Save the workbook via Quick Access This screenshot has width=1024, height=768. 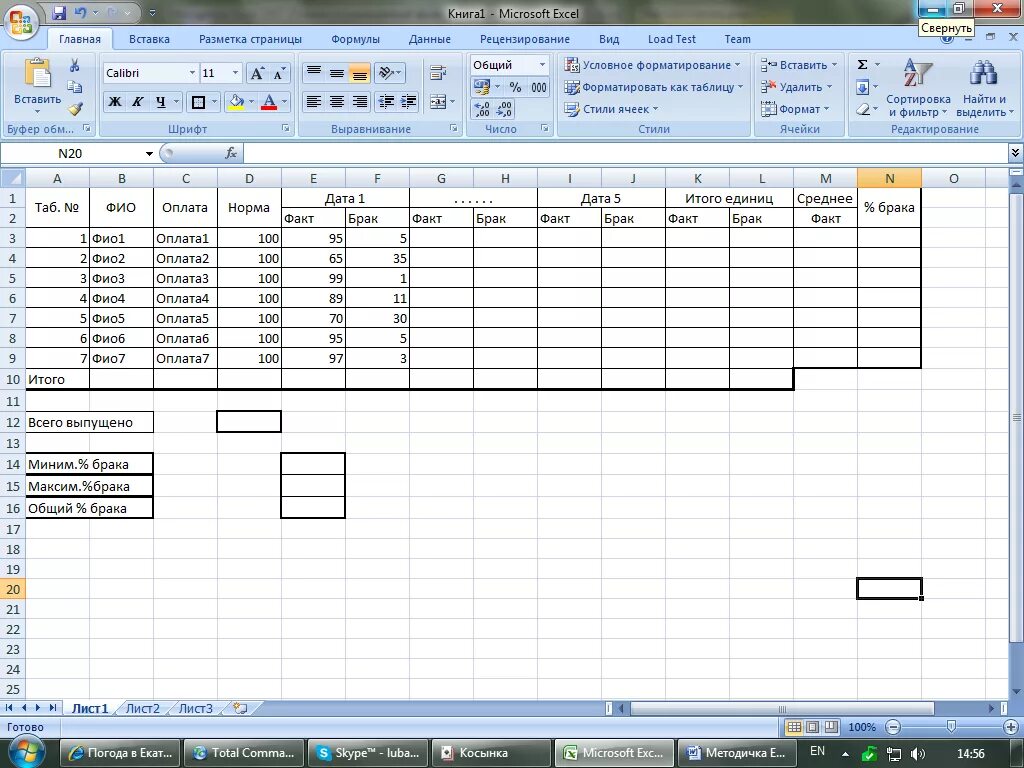(59, 12)
